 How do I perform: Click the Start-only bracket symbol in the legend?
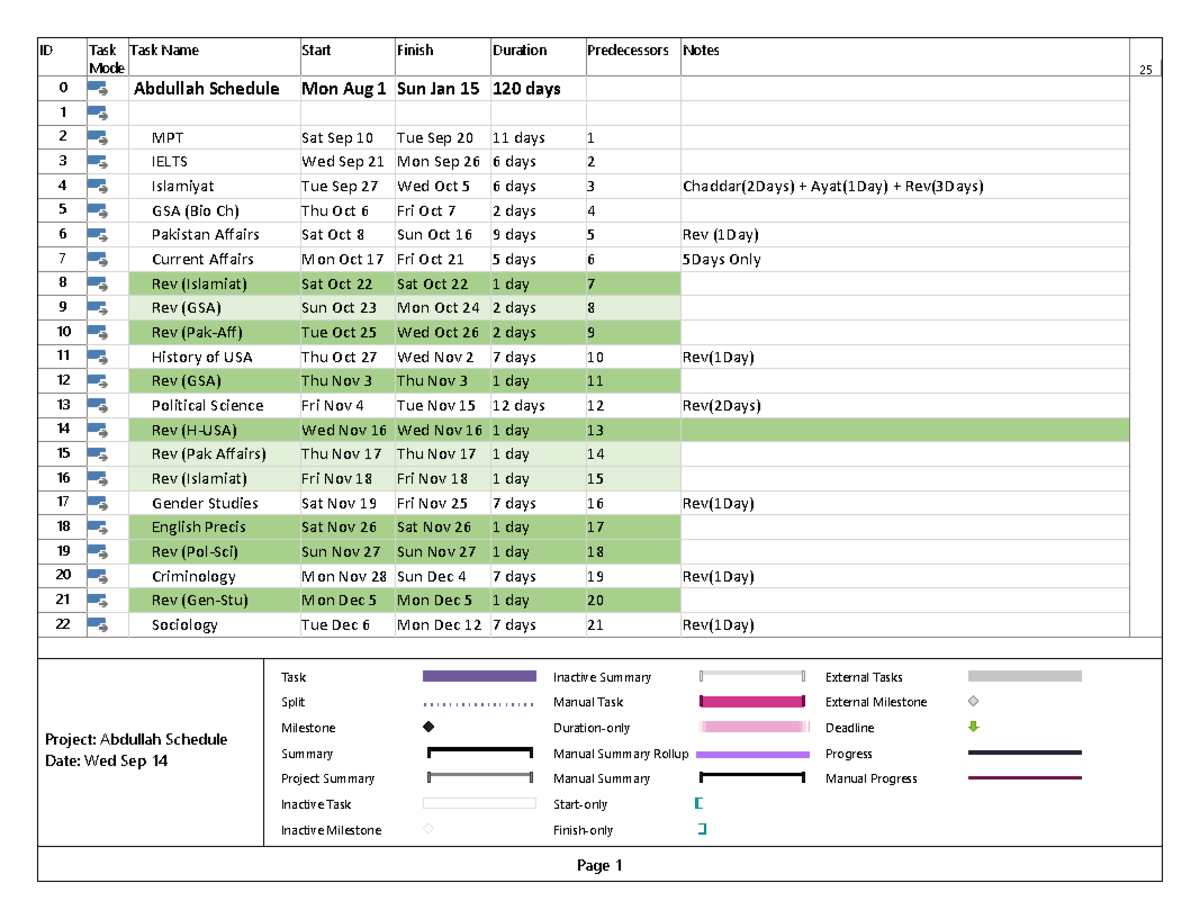tap(700, 803)
